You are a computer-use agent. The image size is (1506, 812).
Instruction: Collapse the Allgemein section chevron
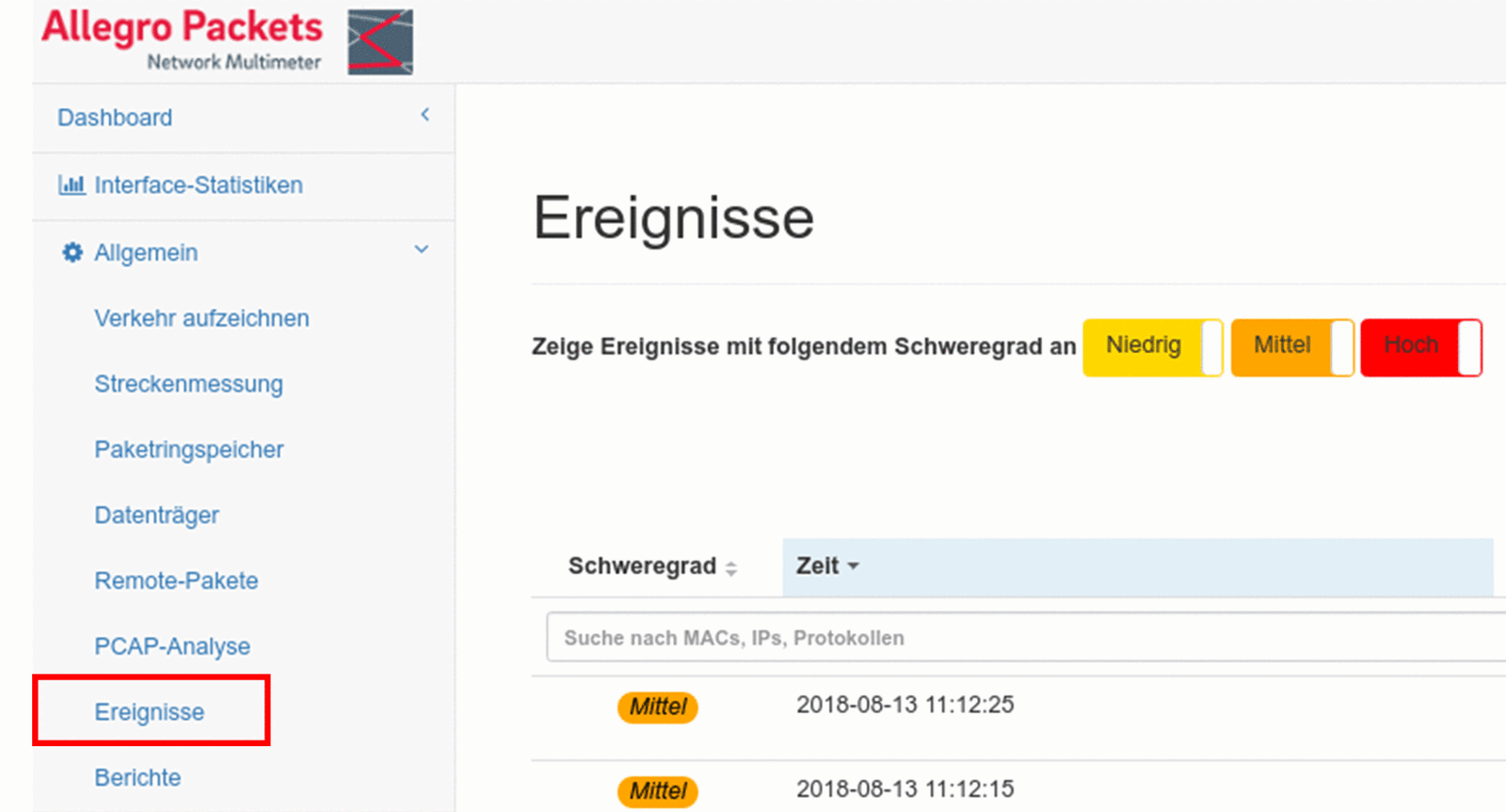pyautogui.click(x=421, y=249)
